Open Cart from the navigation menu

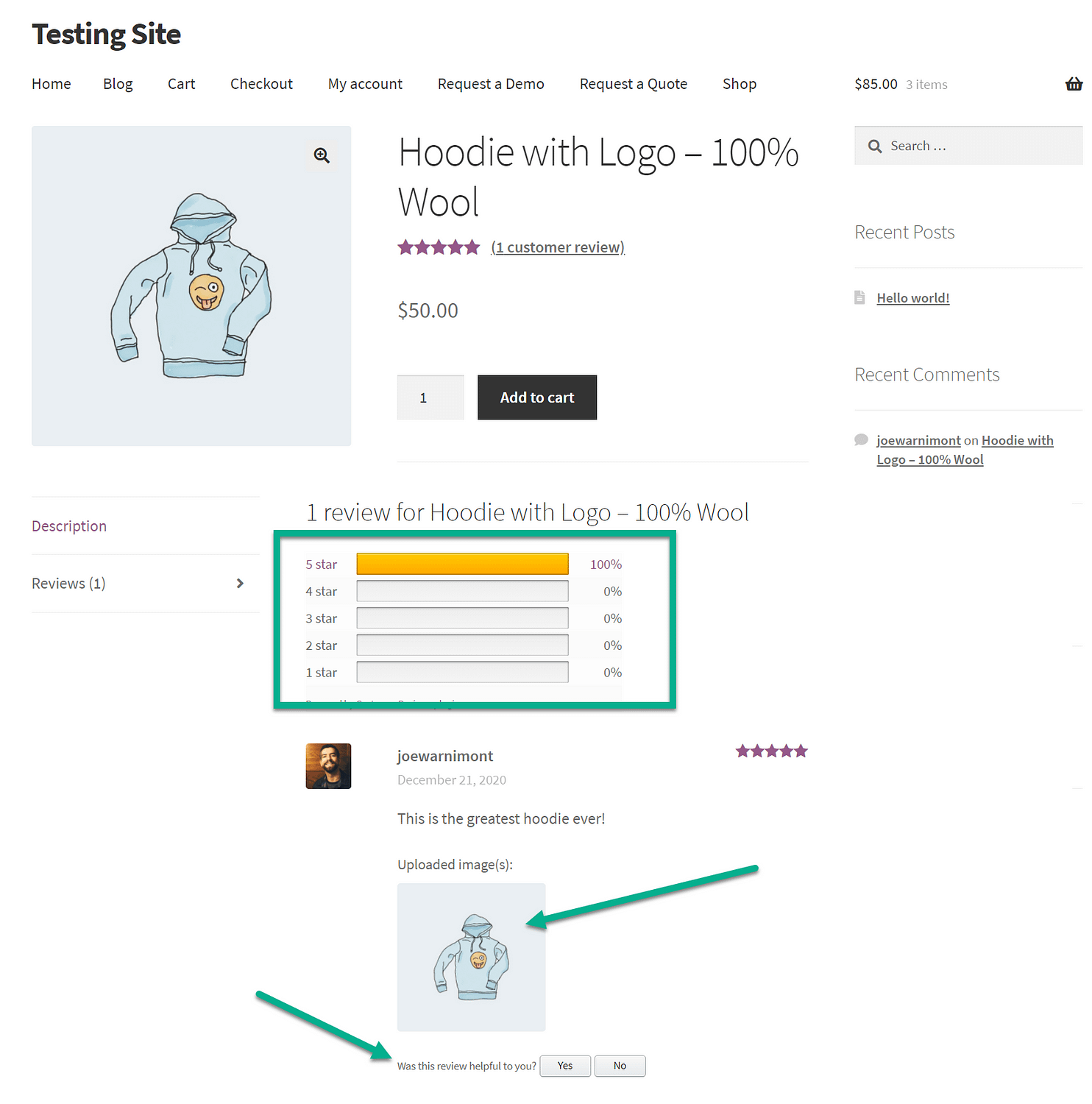tap(181, 84)
